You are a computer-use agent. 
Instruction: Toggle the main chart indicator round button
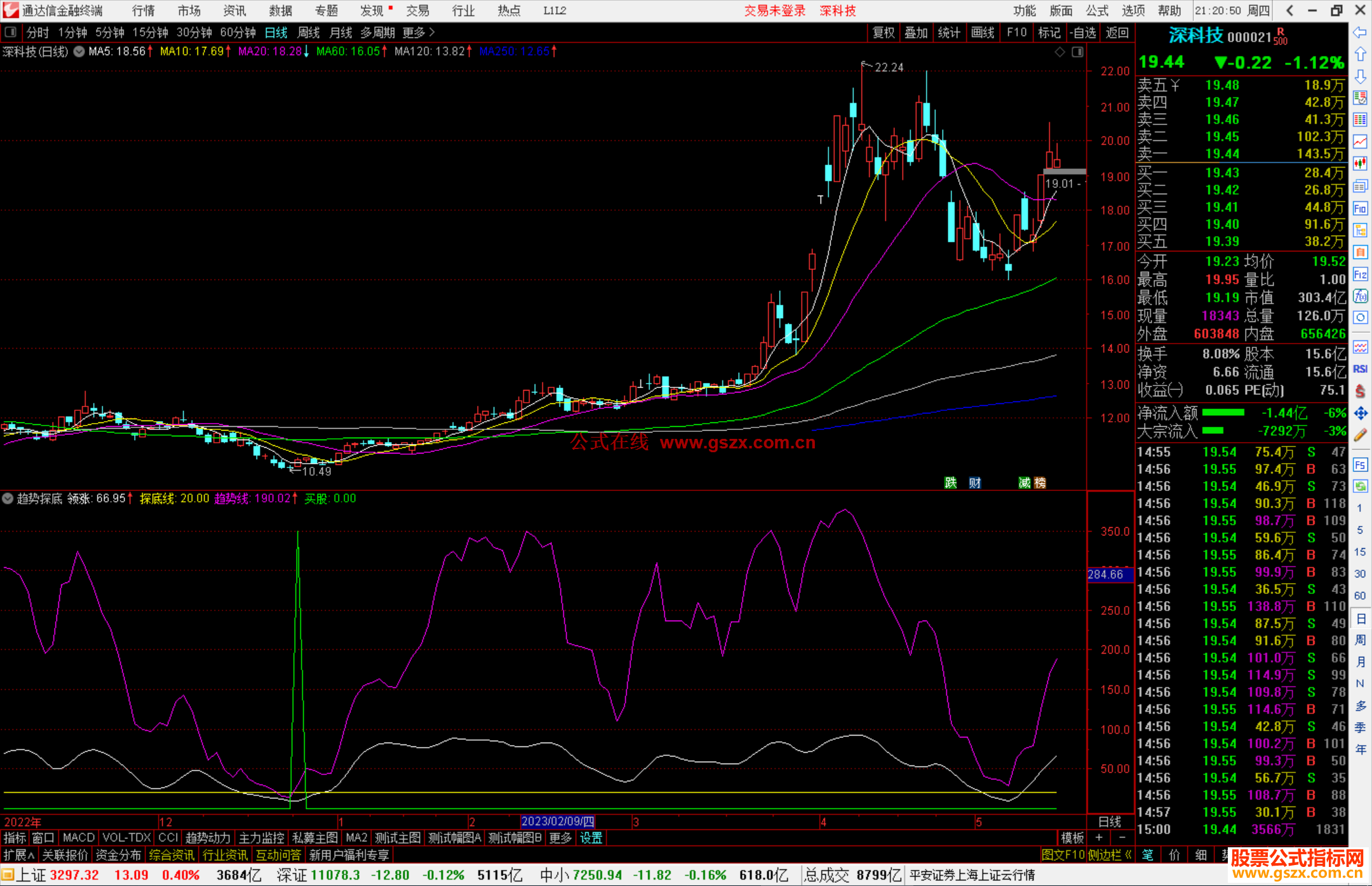click(79, 51)
